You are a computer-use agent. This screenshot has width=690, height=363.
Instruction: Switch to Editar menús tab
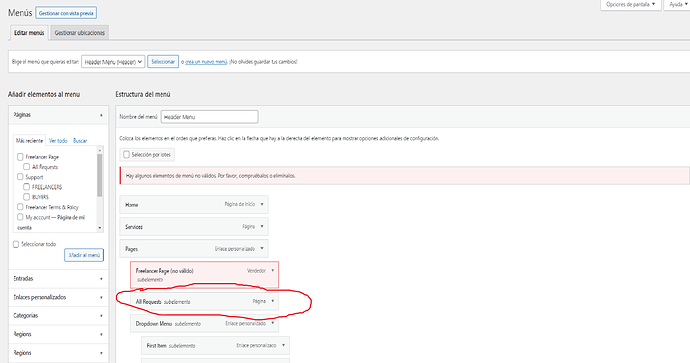(x=29, y=33)
